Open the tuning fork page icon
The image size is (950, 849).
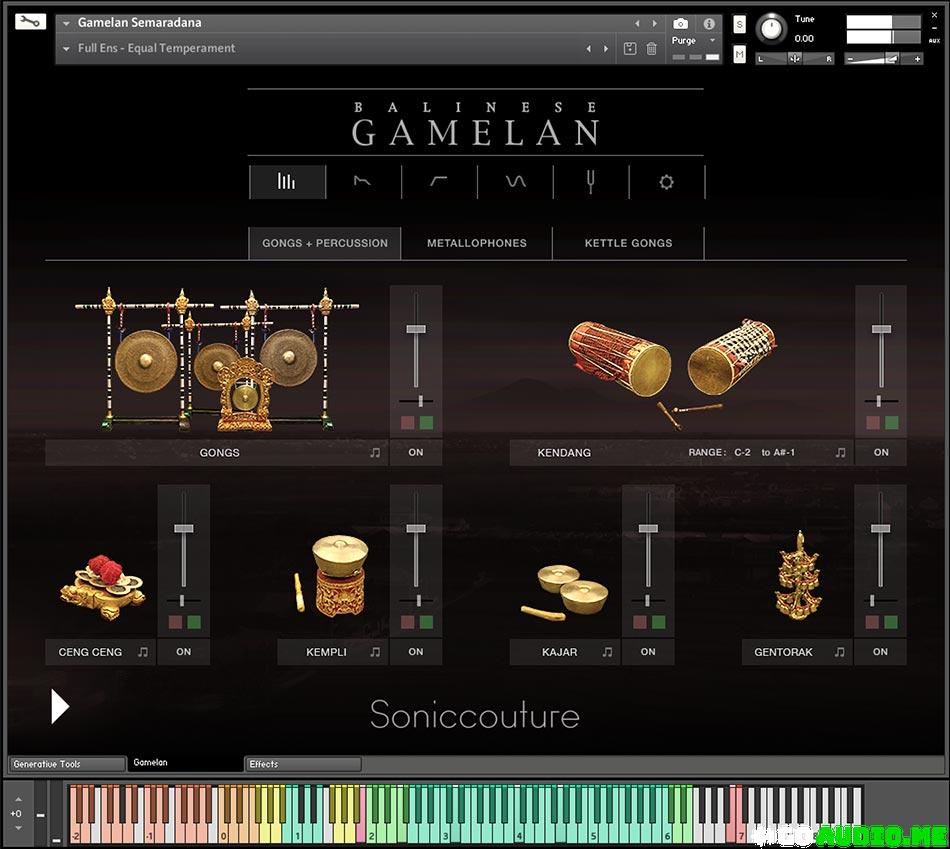(591, 182)
